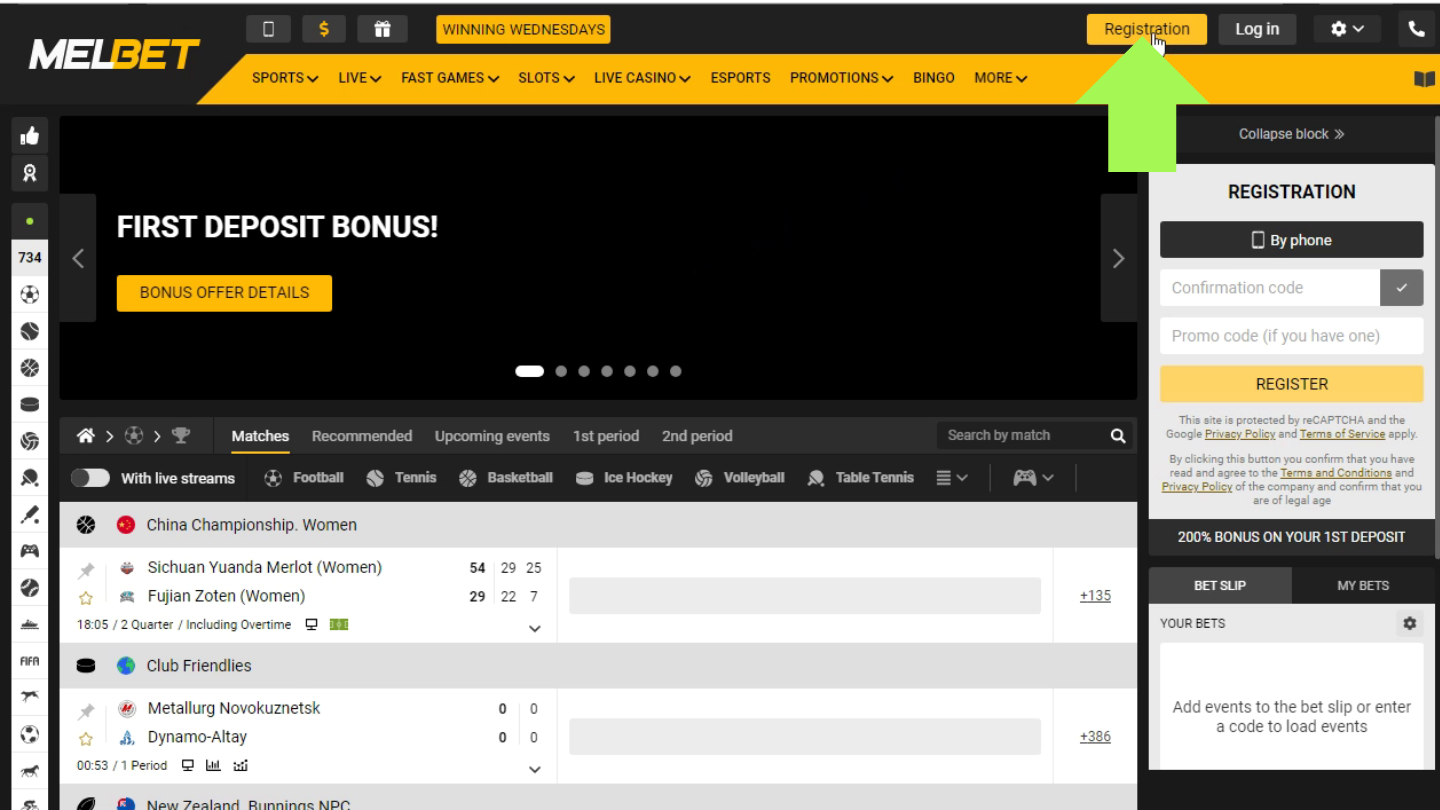The image size is (1440, 810).
Task: Open bet slip settings gear icon
Action: pyautogui.click(x=1409, y=623)
